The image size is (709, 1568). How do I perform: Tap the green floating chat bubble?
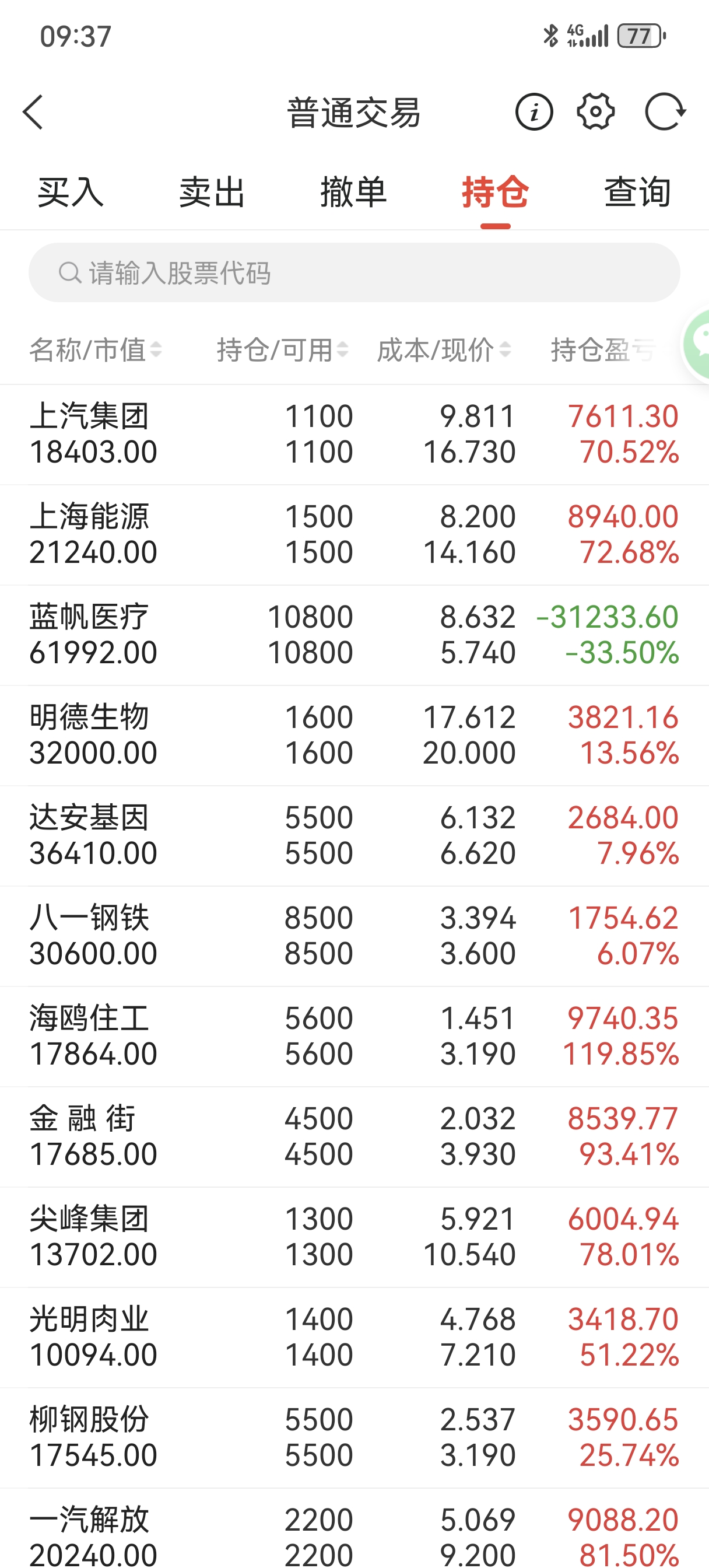tap(697, 344)
